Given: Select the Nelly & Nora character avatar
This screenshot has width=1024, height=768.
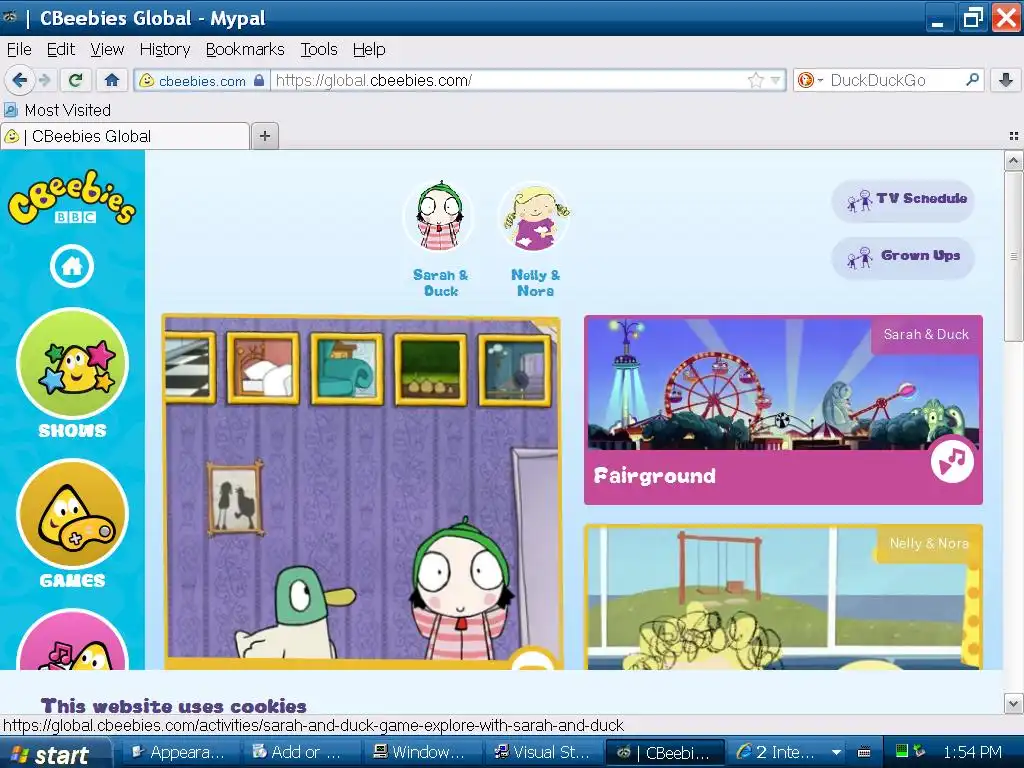Looking at the screenshot, I should pyautogui.click(x=535, y=217).
